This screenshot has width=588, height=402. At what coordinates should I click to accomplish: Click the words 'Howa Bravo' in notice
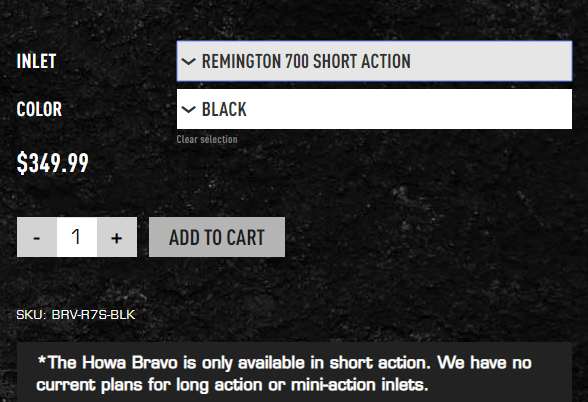click(130, 363)
